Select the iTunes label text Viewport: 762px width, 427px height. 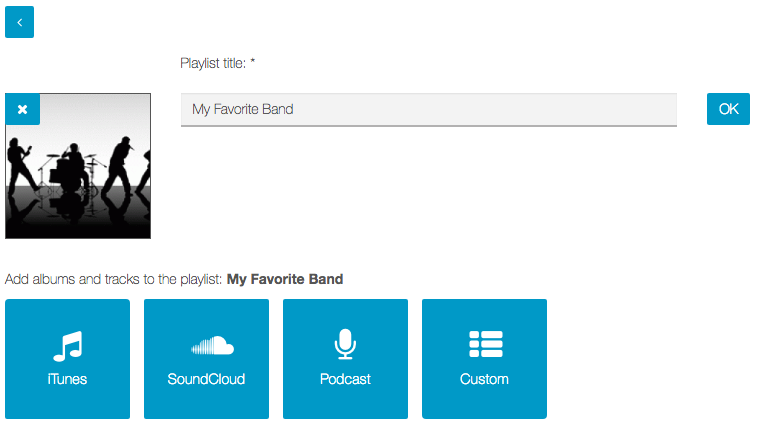tap(67, 379)
